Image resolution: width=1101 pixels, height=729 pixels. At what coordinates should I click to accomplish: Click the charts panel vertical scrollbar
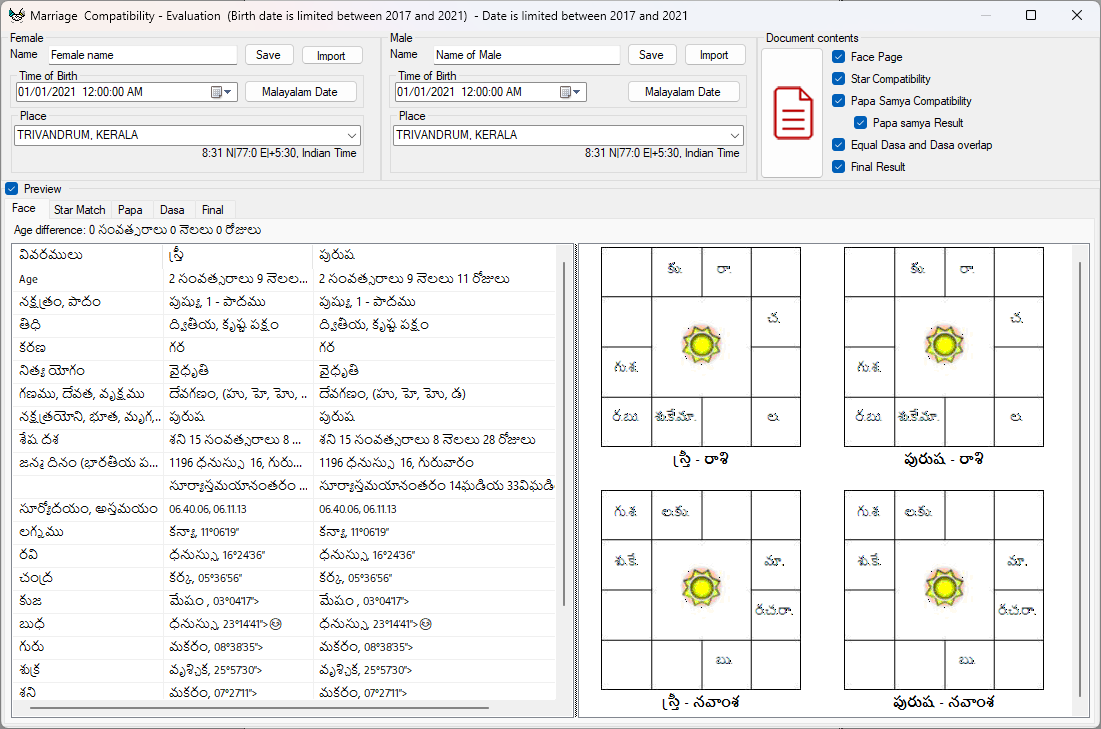(x=1080, y=480)
